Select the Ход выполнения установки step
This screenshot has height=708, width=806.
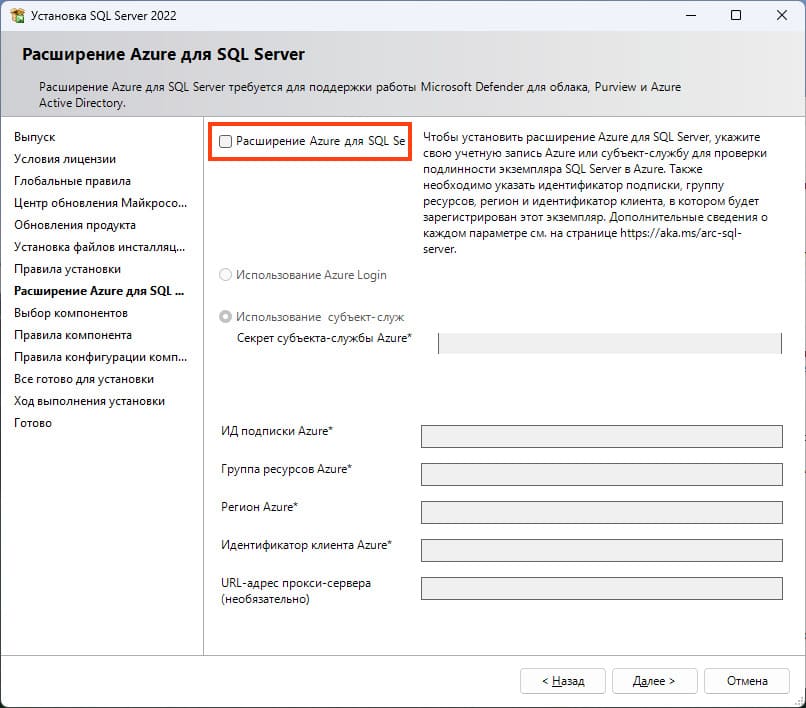[x=89, y=401]
